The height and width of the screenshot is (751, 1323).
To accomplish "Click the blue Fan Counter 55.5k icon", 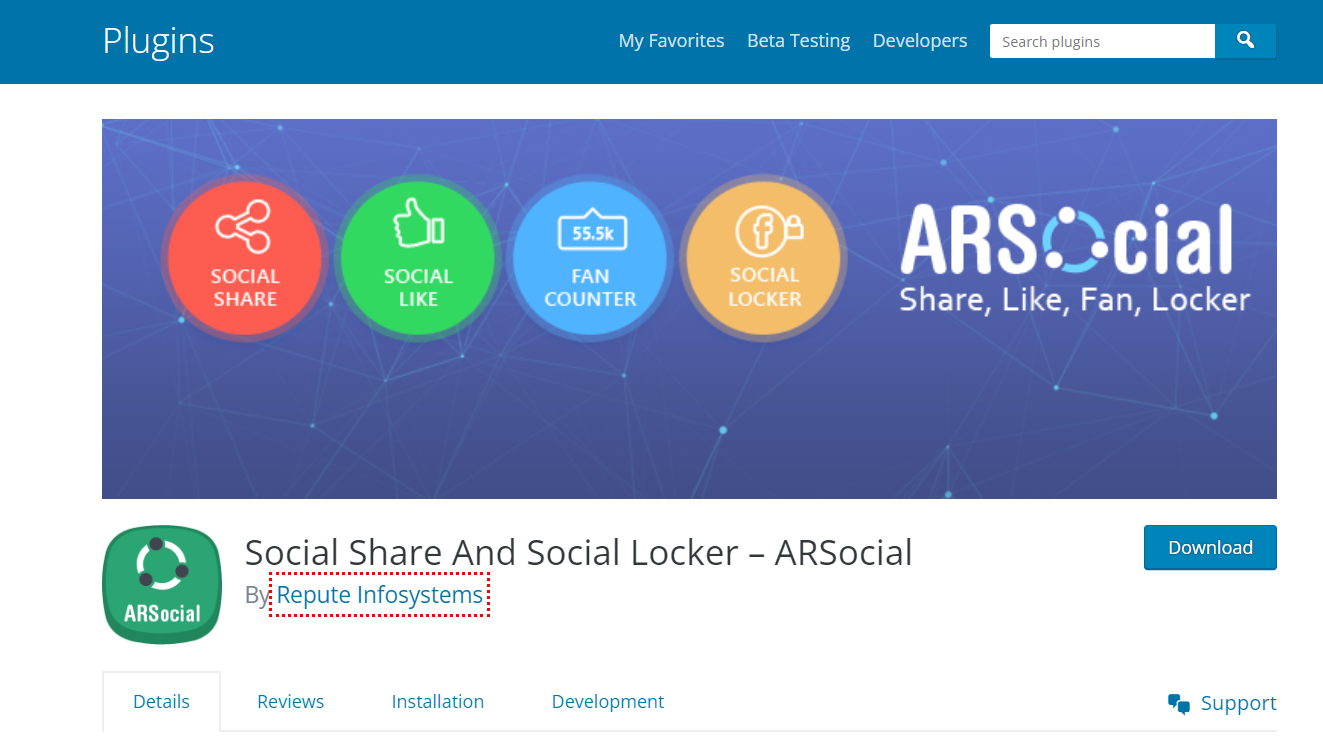I will point(590,257).
